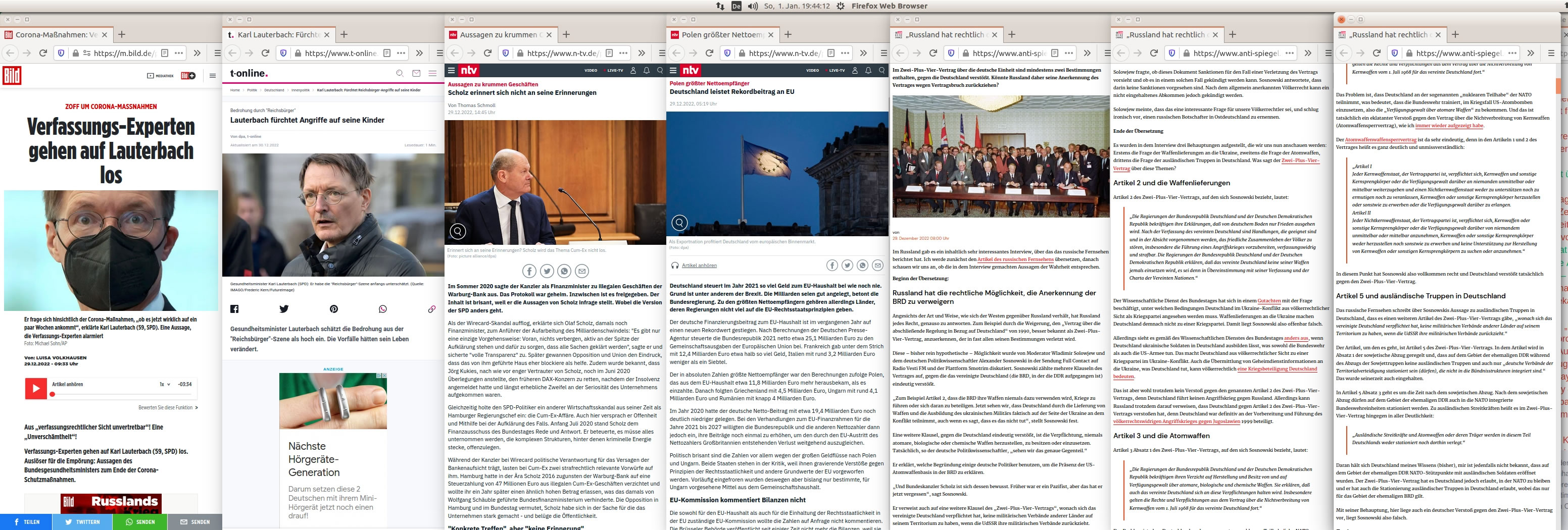Click VIDEO in Scholz article ntv header
The height and width of the screenshot is (530, 1568).
[591, 71]
